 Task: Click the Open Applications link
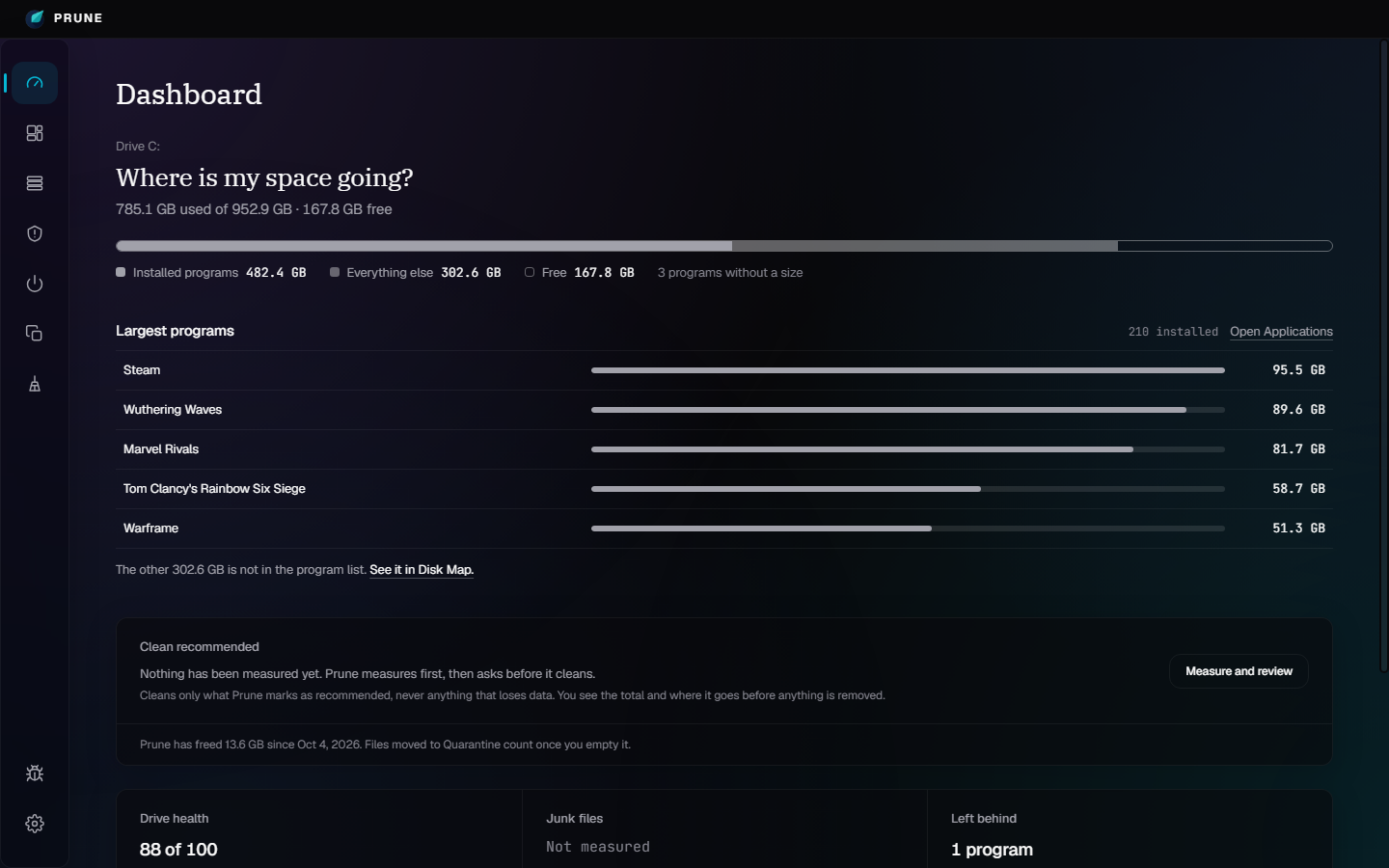(1281, 332)
